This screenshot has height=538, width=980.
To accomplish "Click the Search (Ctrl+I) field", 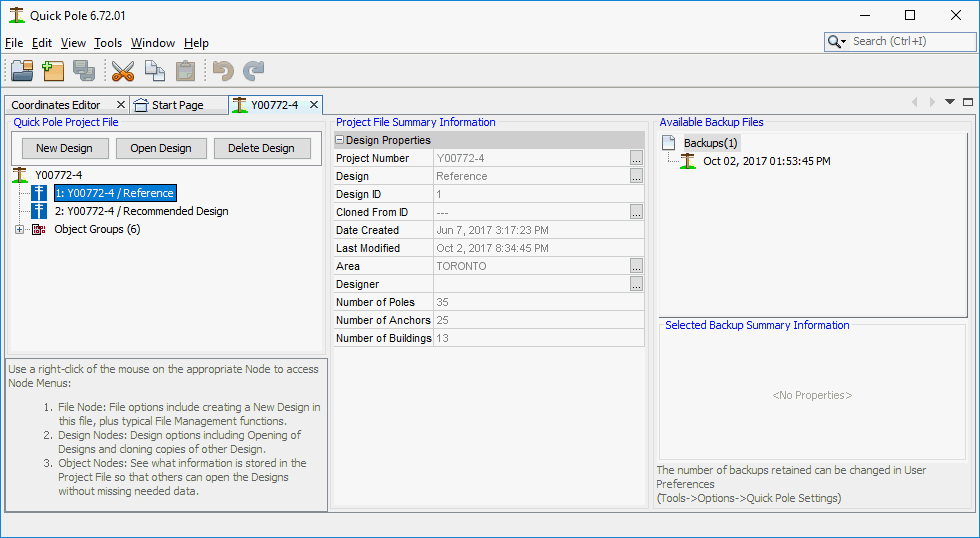I will click(911, 42).
